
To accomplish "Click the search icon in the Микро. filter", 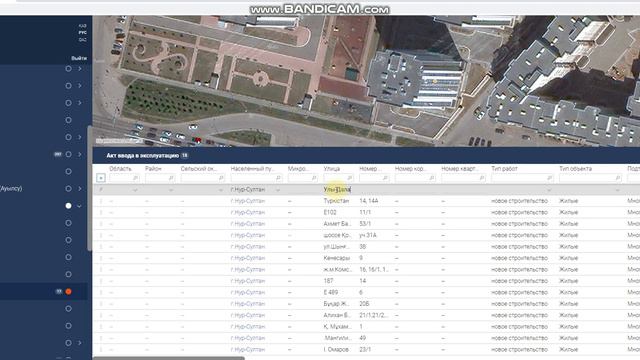I will pyautogui.click(x=314, y=178).
